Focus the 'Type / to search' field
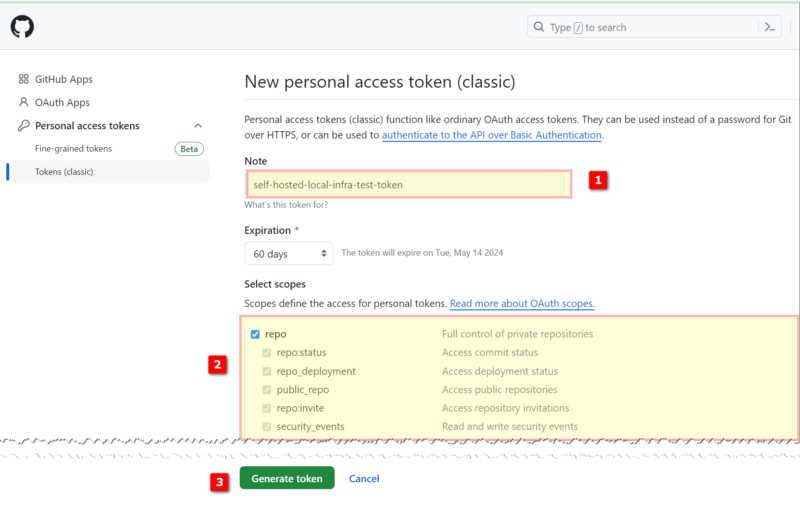The image size is (800, 505). (654, 27)
